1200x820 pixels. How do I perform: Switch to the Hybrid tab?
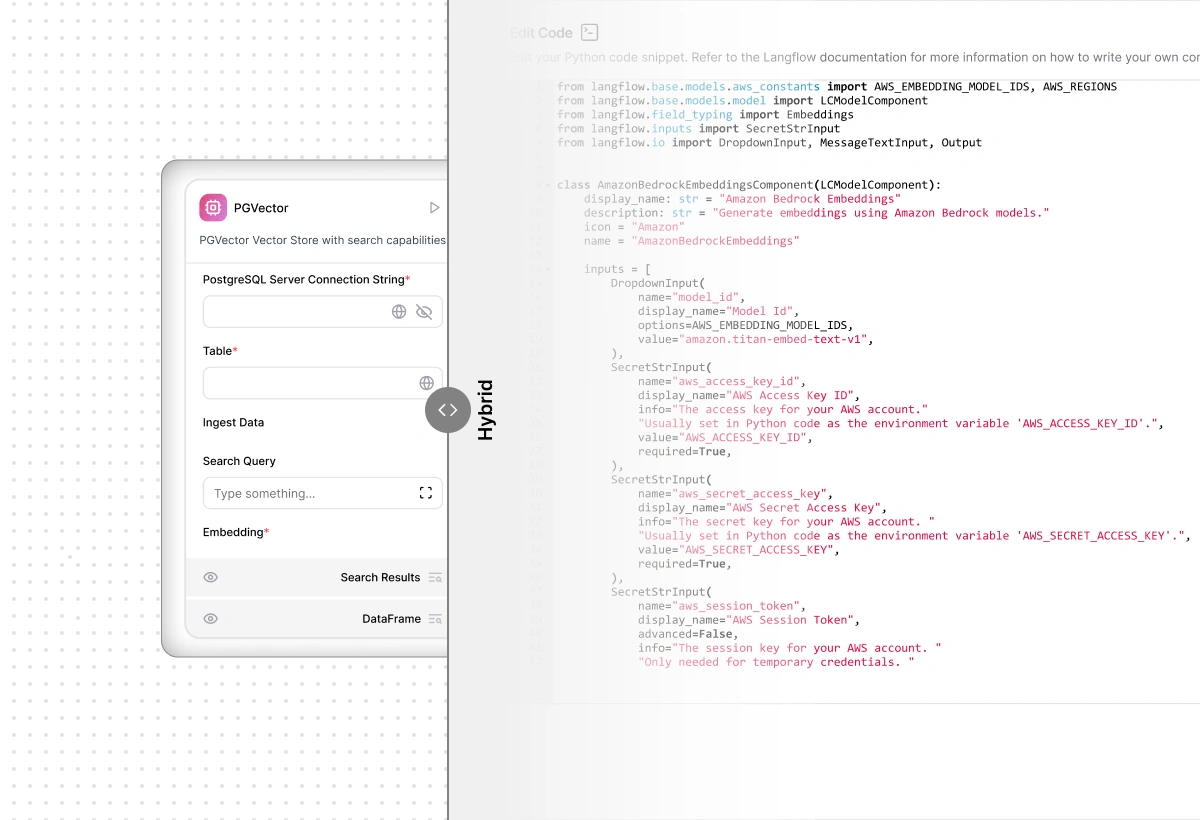(x=486, y=410)
